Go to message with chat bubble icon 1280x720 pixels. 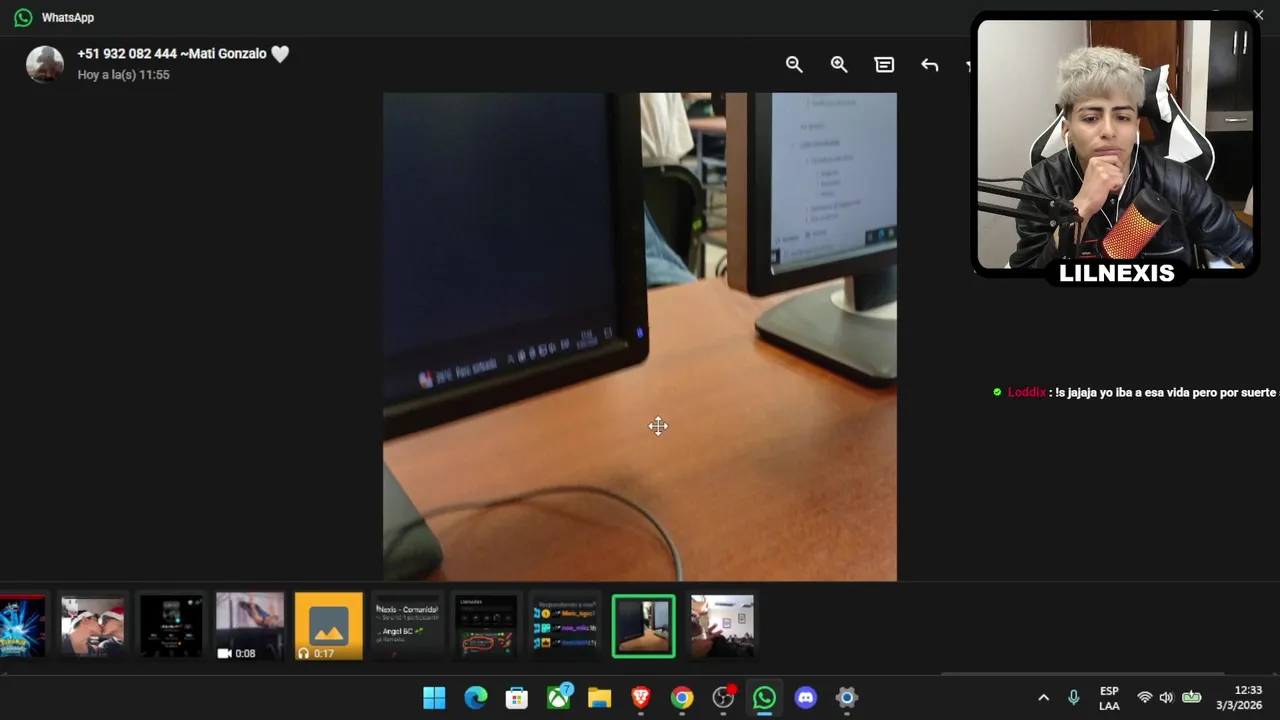(884, 65)
